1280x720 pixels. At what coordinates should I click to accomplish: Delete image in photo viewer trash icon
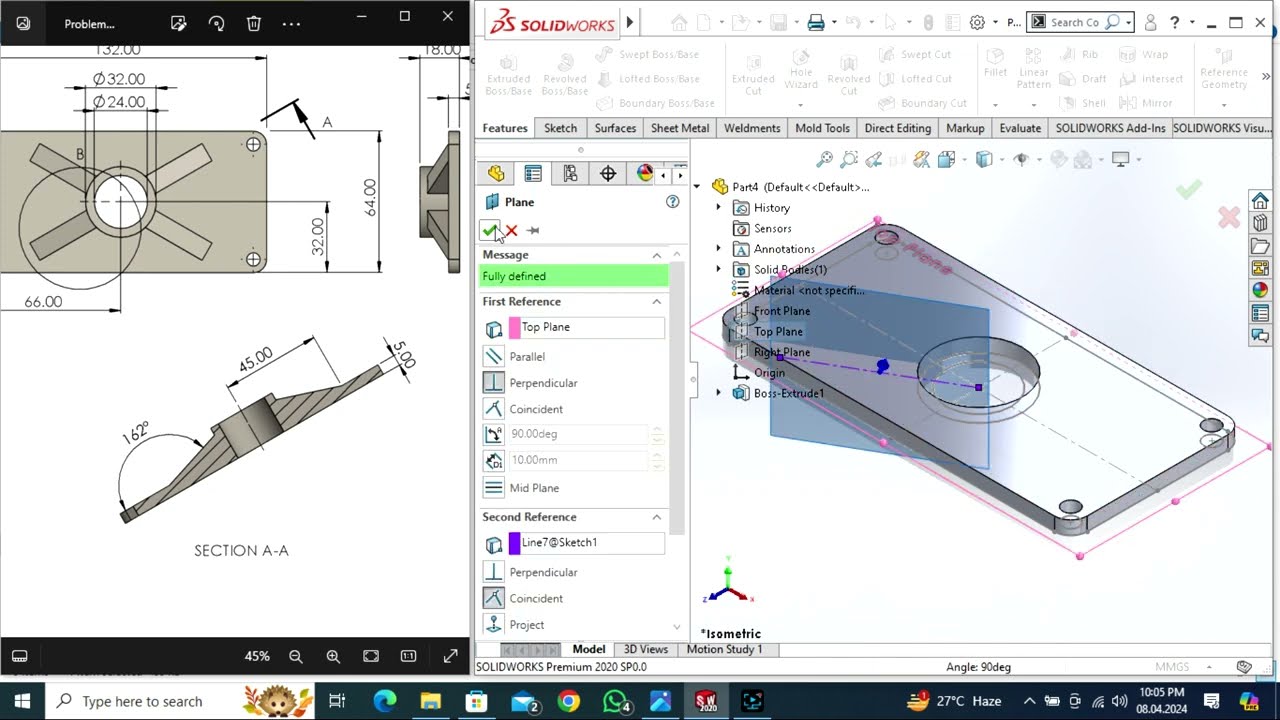coord(254,23)
